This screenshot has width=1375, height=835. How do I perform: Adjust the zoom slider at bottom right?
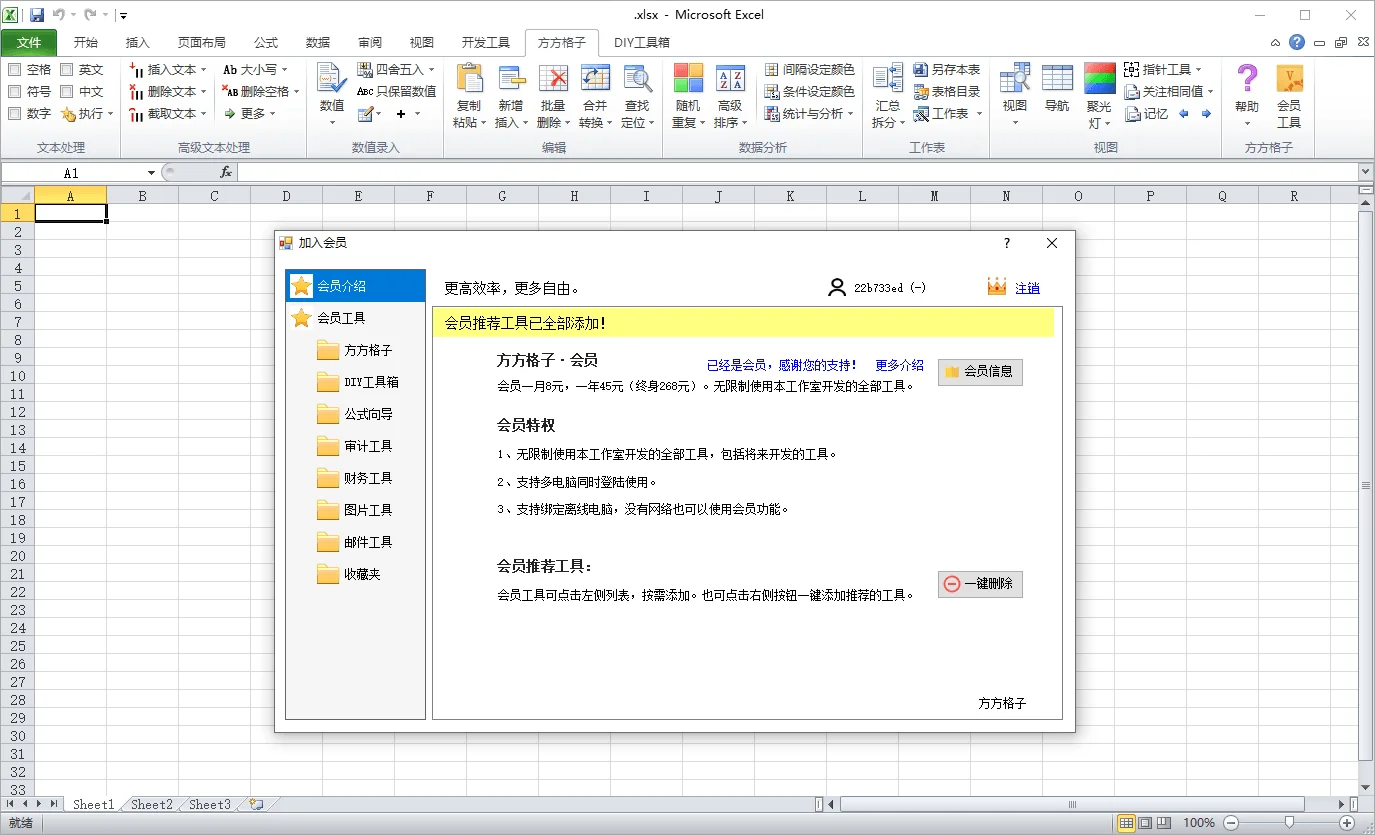click(x=1290, y=822)
